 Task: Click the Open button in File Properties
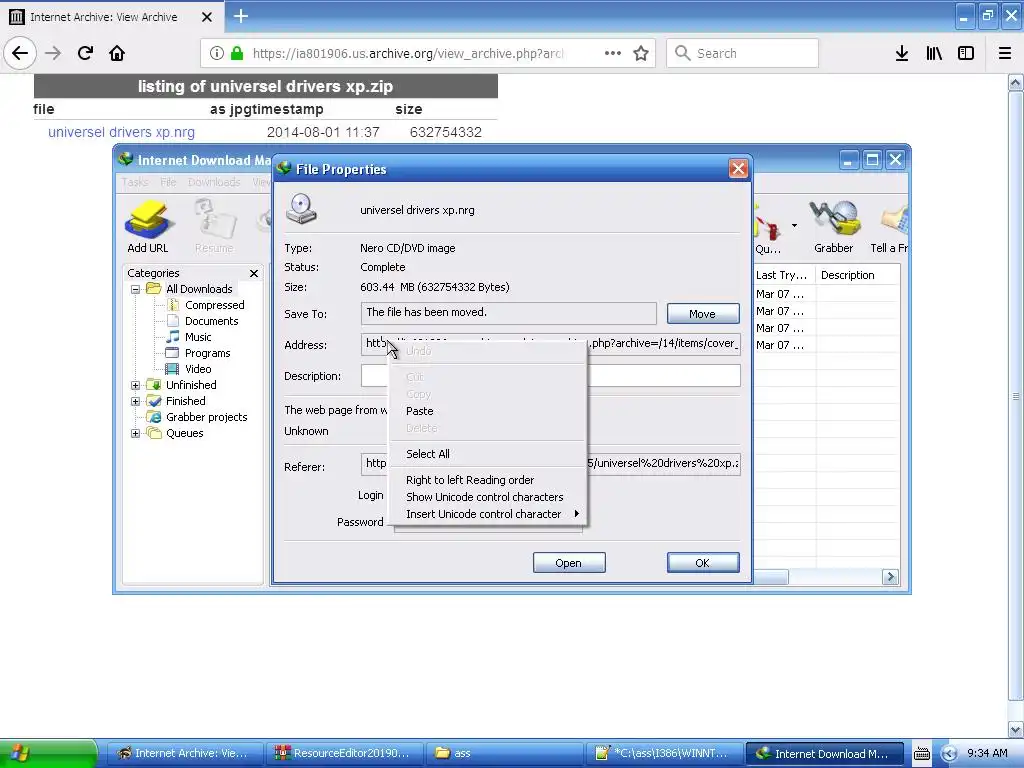coord(569,563)
